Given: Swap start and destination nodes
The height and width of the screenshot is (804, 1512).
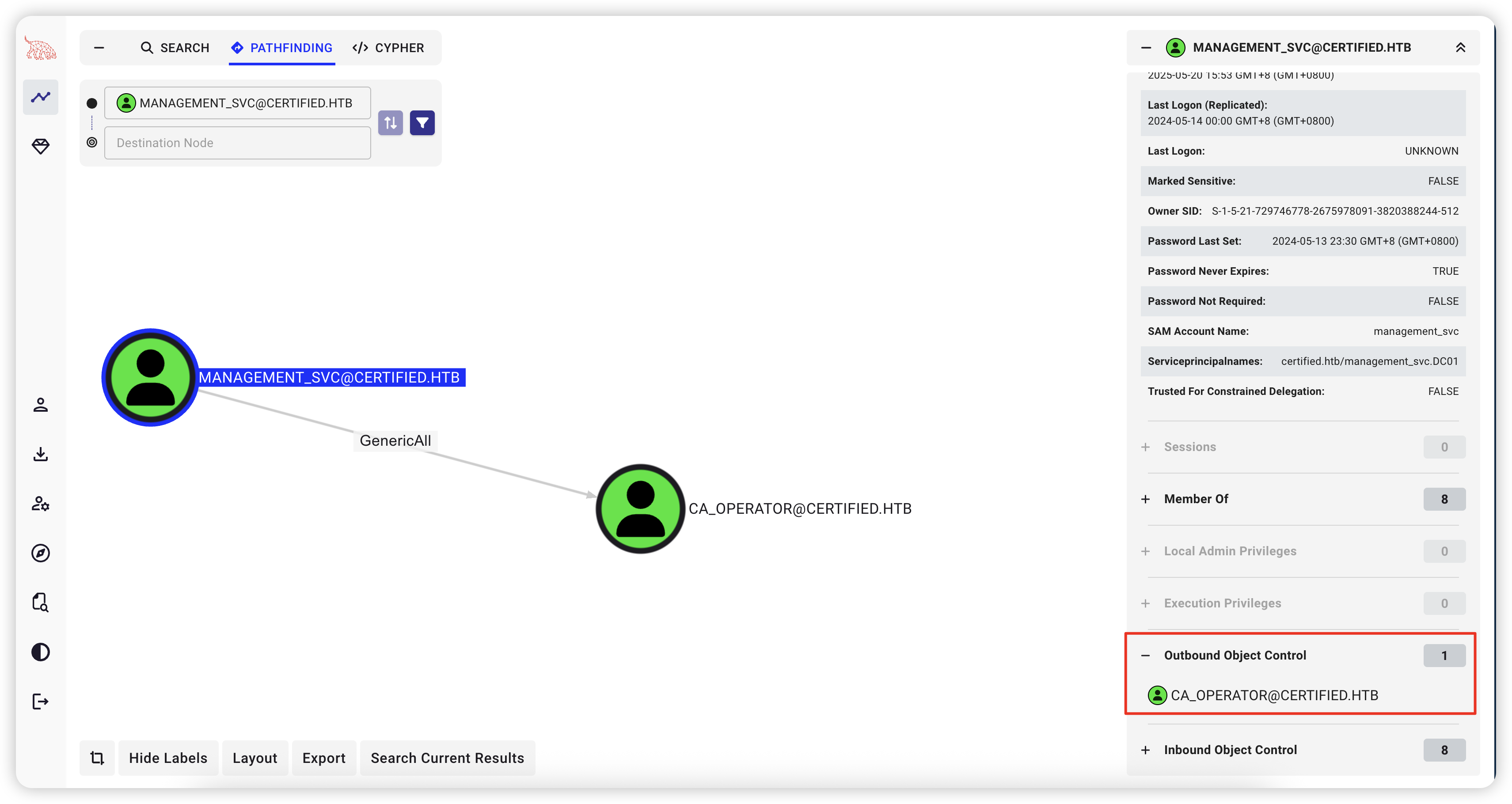Looking at the screenshot, I should click(390, 123).
